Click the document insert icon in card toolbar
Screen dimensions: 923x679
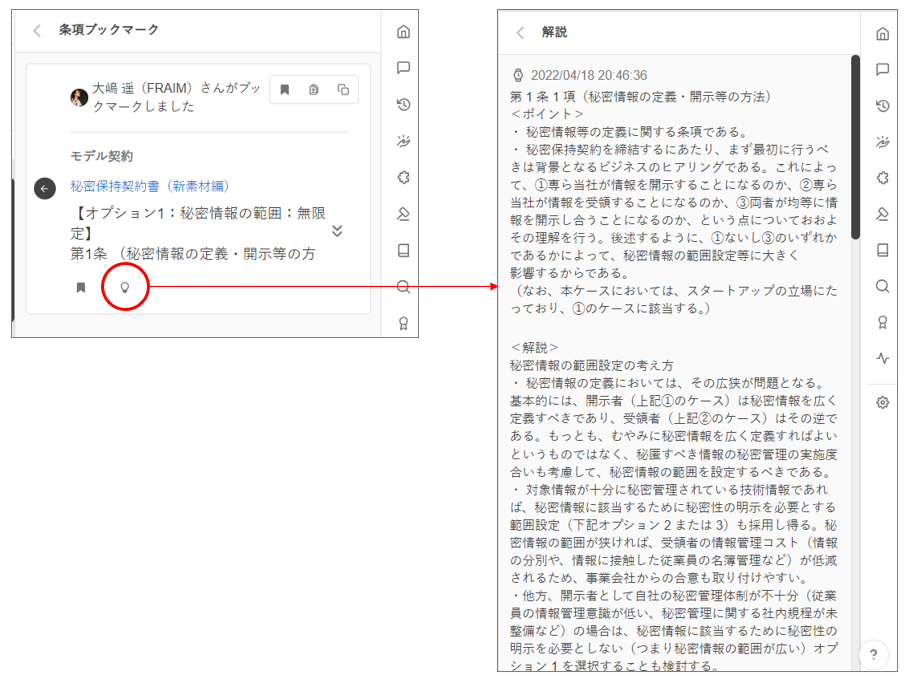point(314,90)
